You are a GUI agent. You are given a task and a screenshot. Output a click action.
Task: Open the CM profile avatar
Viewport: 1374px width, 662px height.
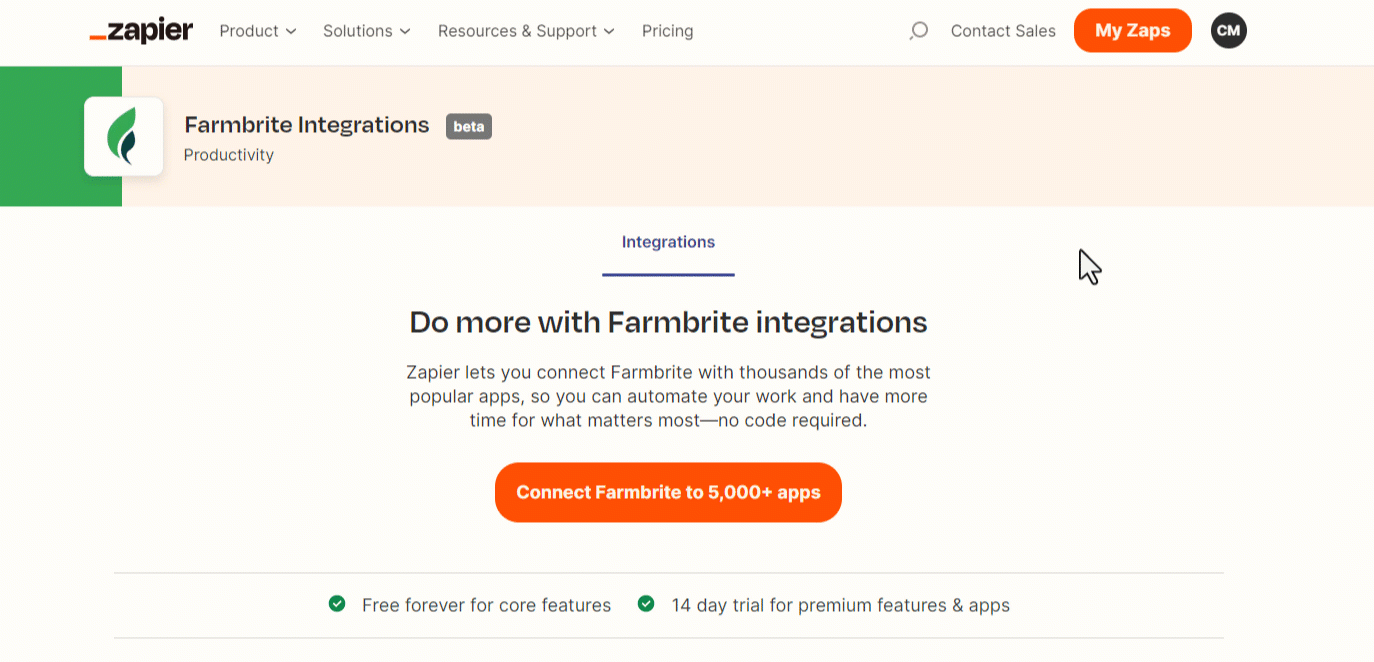click(x=1228, y=31)
